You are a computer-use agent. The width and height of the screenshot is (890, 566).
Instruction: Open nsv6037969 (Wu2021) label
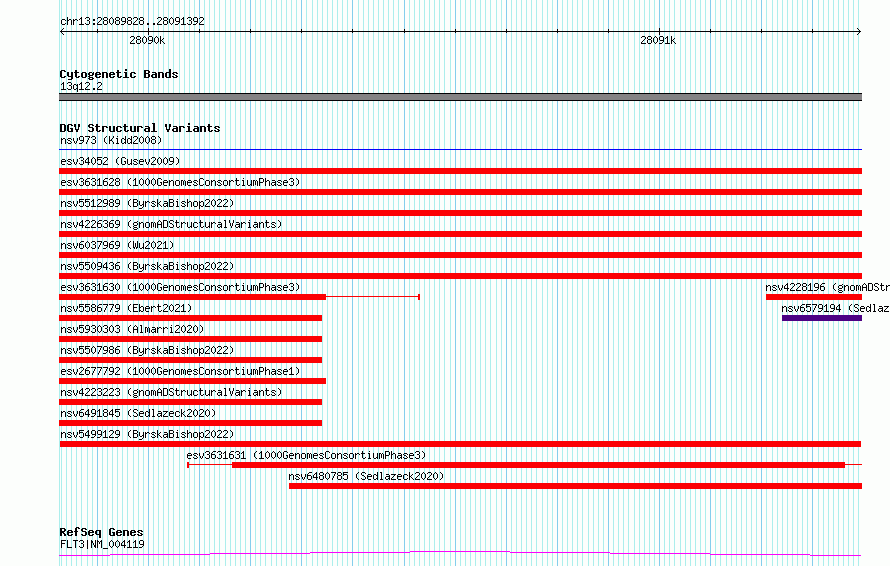point(117,245)
